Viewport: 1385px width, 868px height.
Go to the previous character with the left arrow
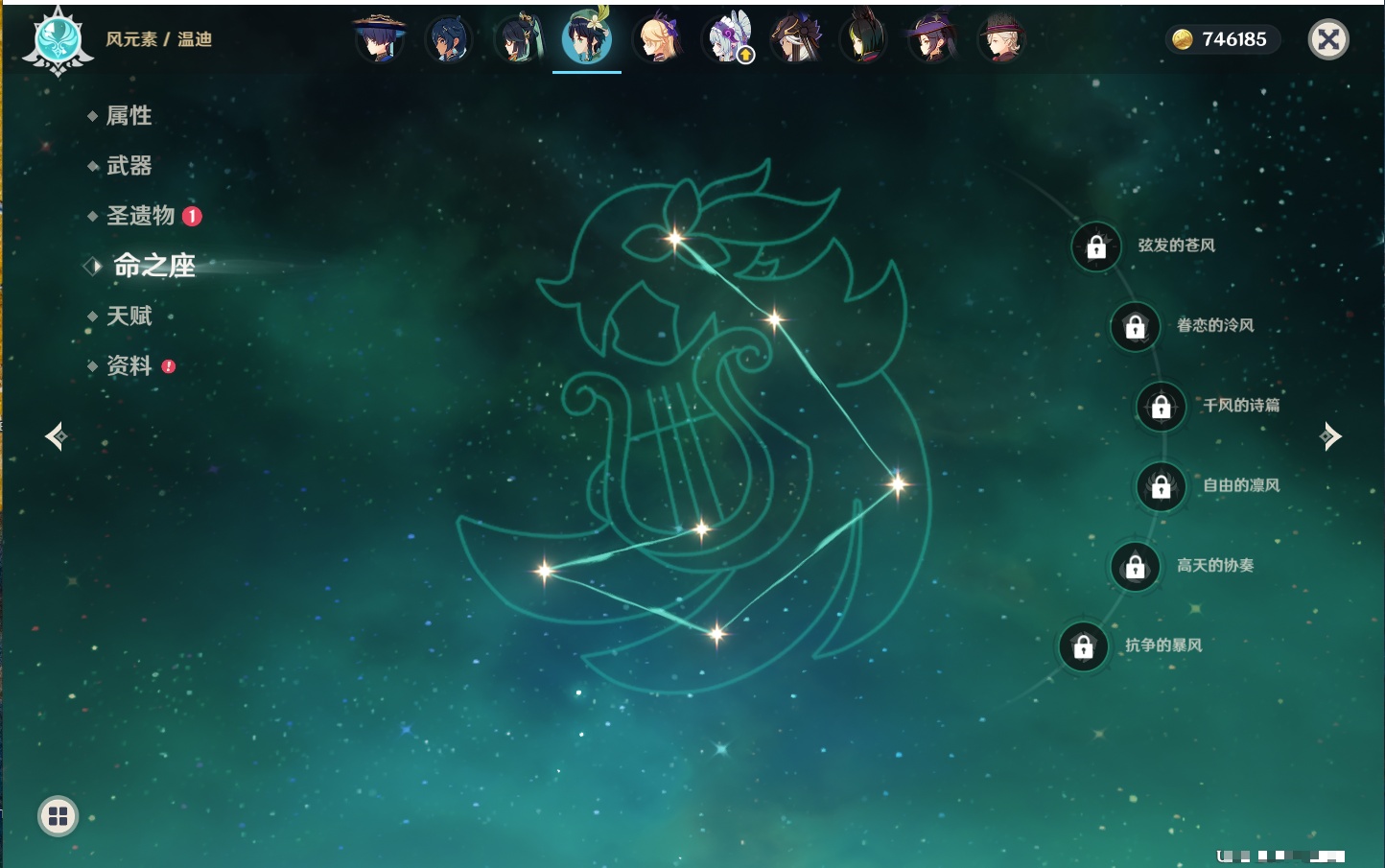pos(57,436)
